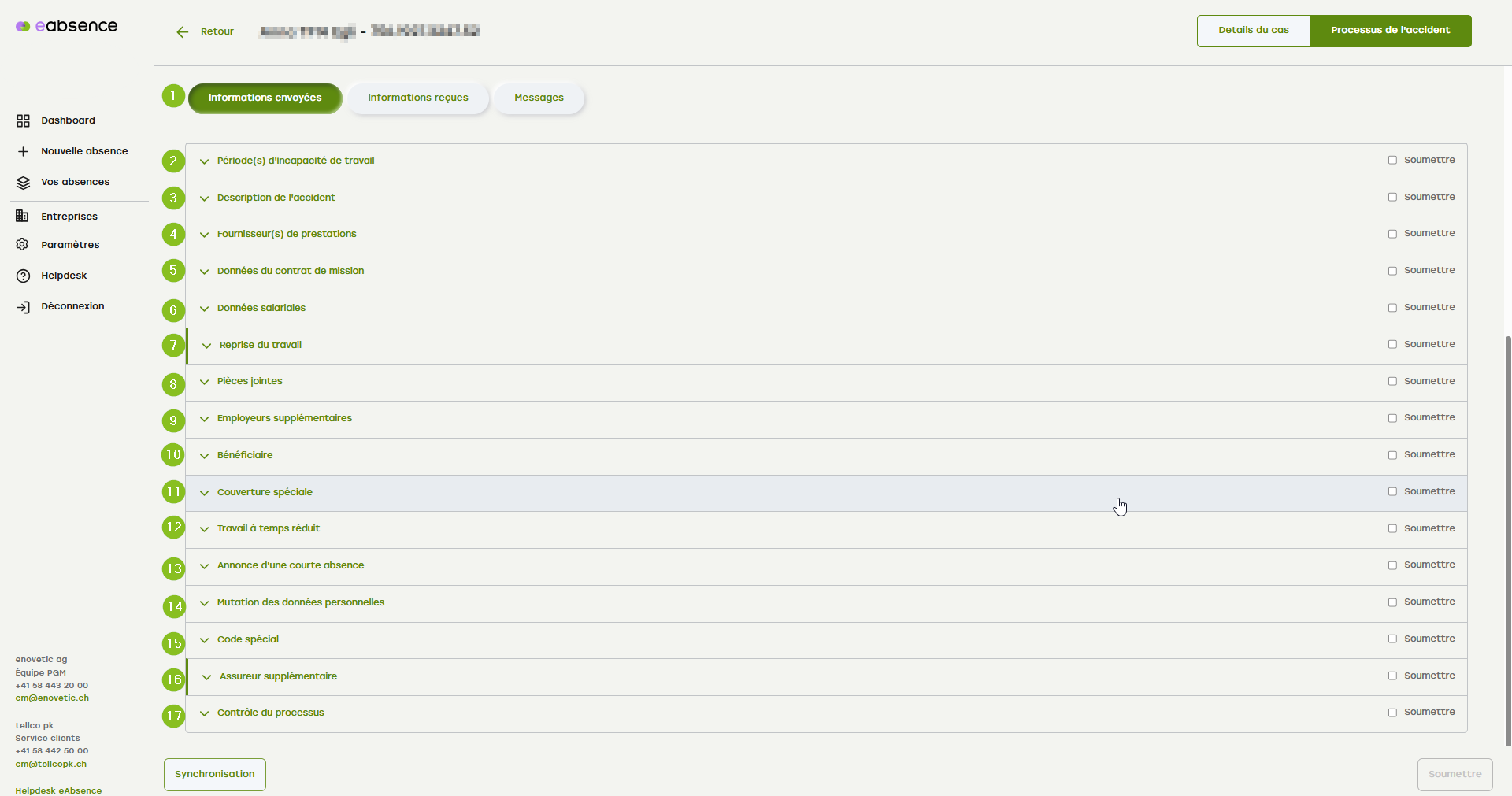This screenshot has height=796, width=1512.
Task: Click the Dashboard grid icon in sidebar
Action: [23, 120]
